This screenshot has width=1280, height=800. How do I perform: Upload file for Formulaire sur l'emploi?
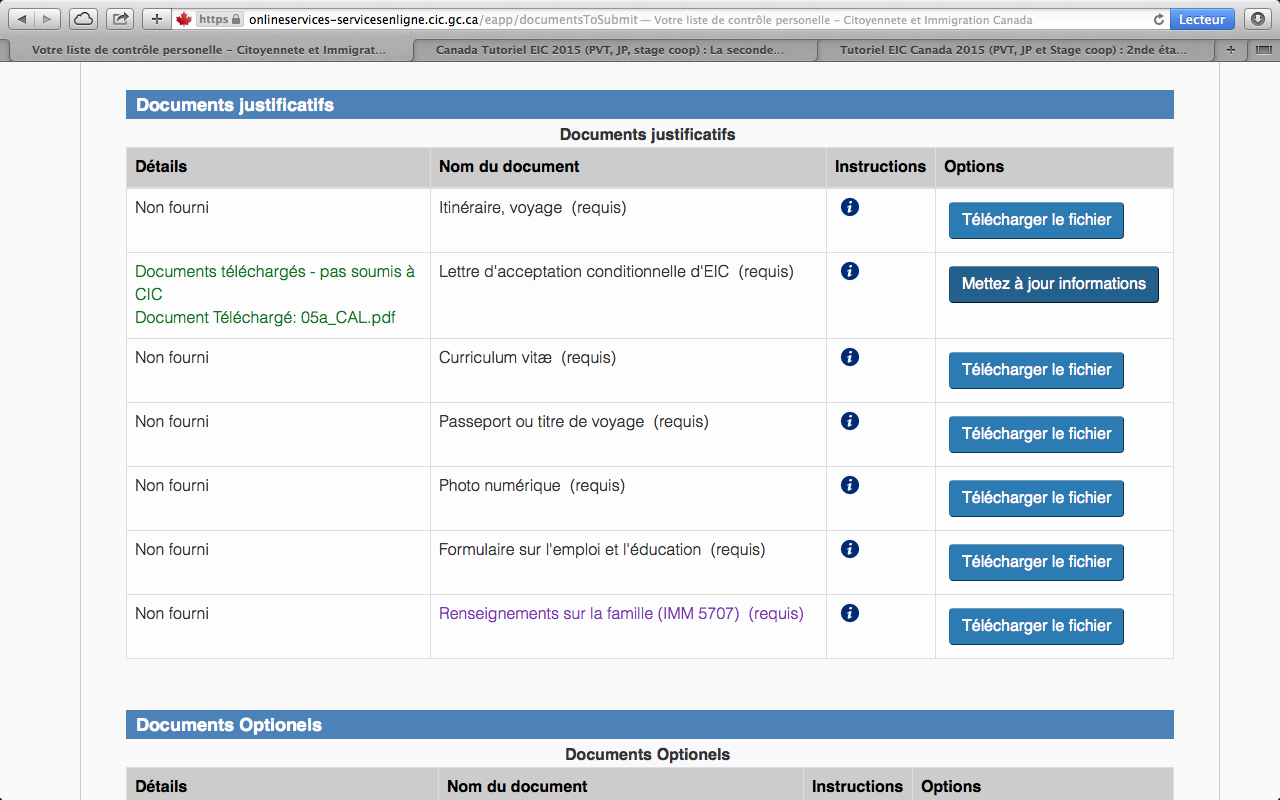(1036, 562)
